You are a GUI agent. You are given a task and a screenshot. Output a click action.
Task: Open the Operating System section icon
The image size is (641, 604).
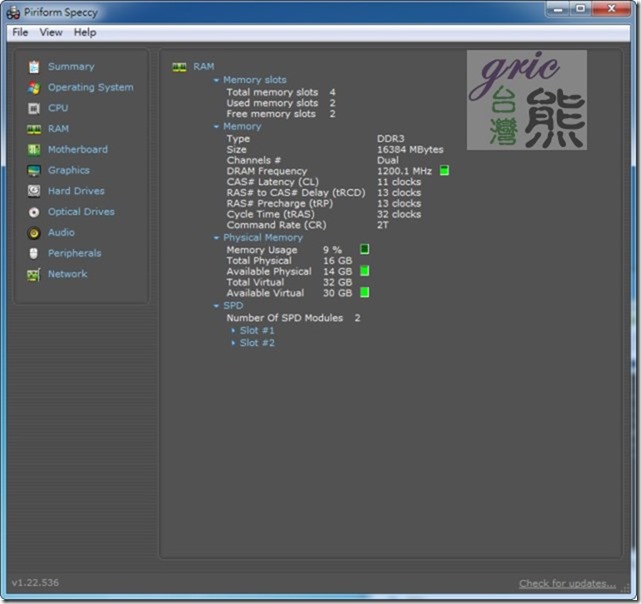click(34, 88)
